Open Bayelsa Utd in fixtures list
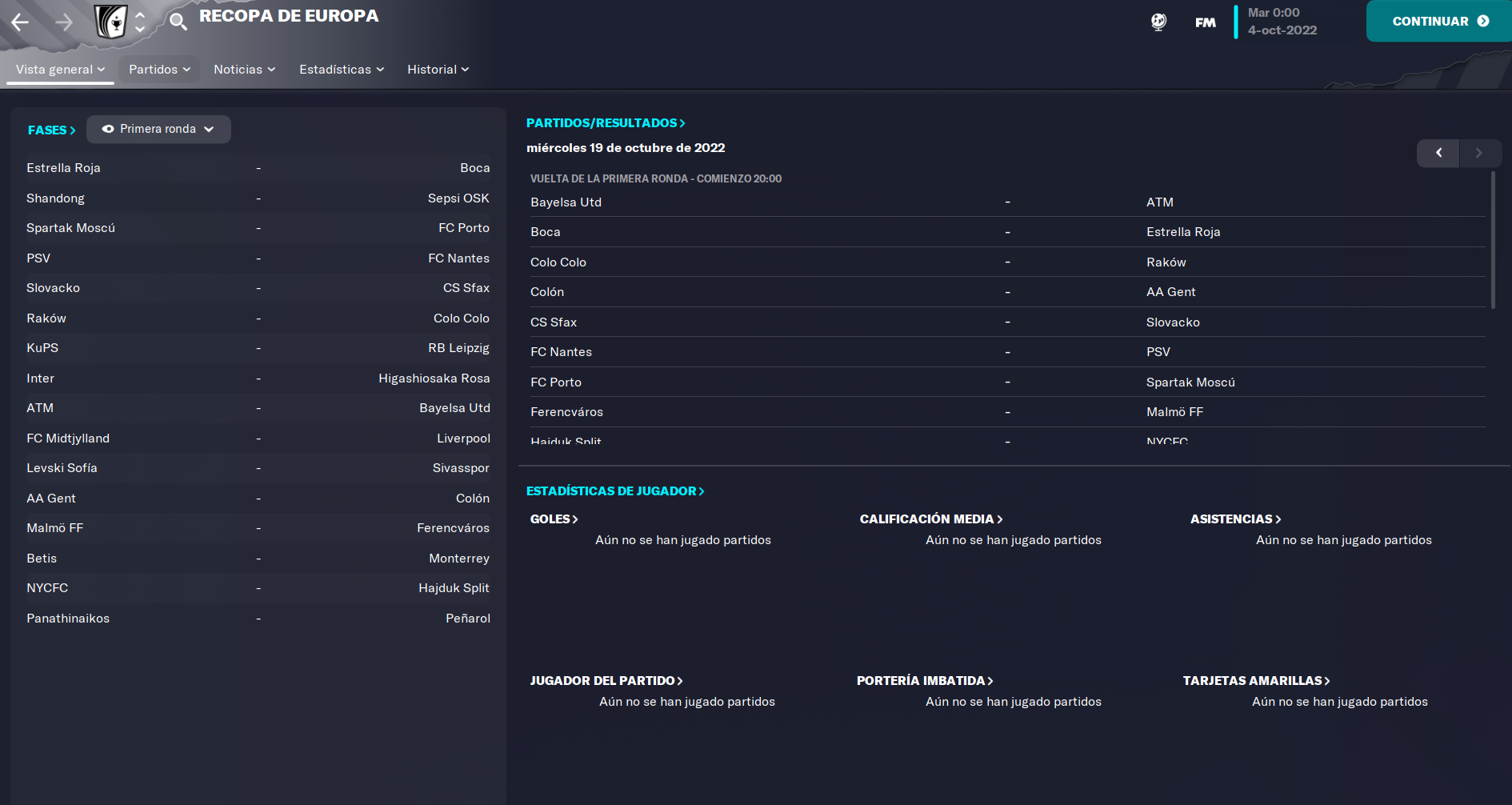The image size is (1512, 805). [566, 202]
